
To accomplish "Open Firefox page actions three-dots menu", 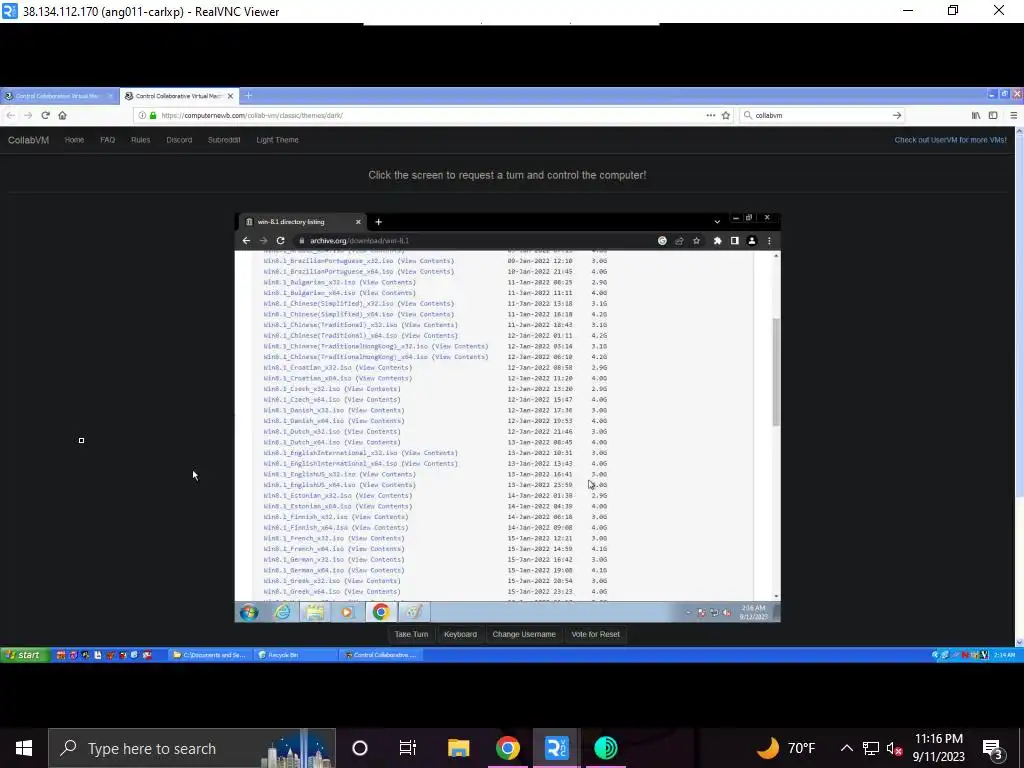I will [711, 115].
